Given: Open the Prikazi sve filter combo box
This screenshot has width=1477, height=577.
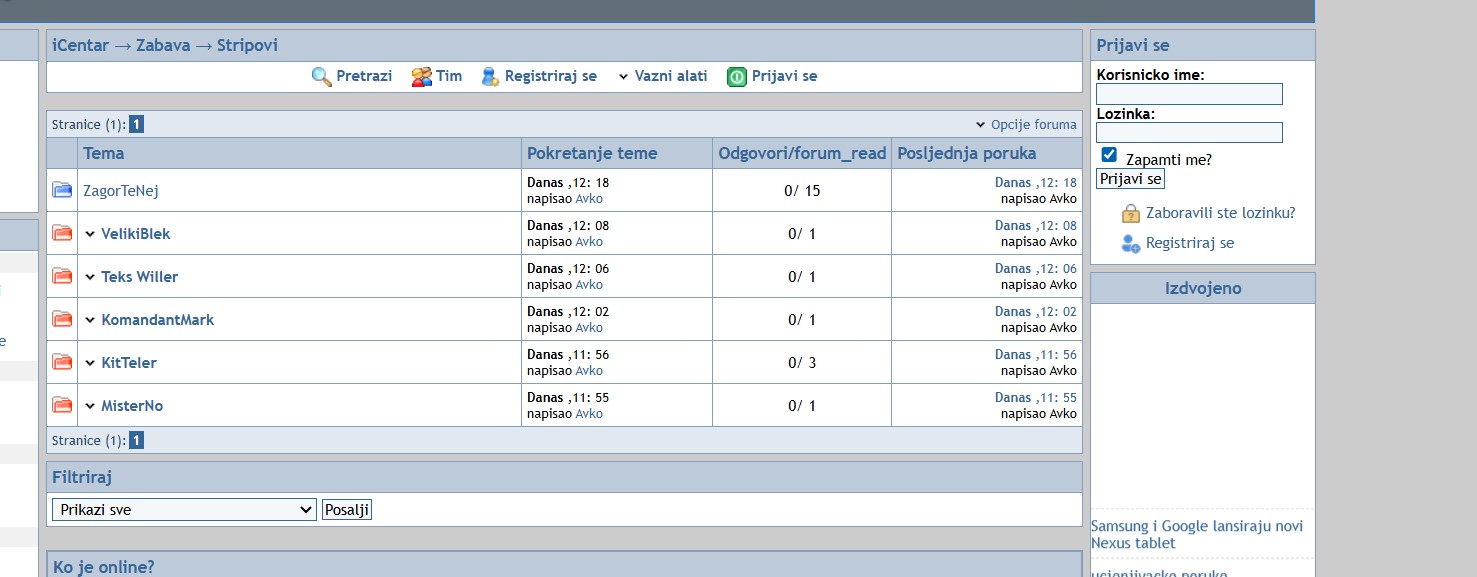Looking at the screenshot, I should point(184,510).
